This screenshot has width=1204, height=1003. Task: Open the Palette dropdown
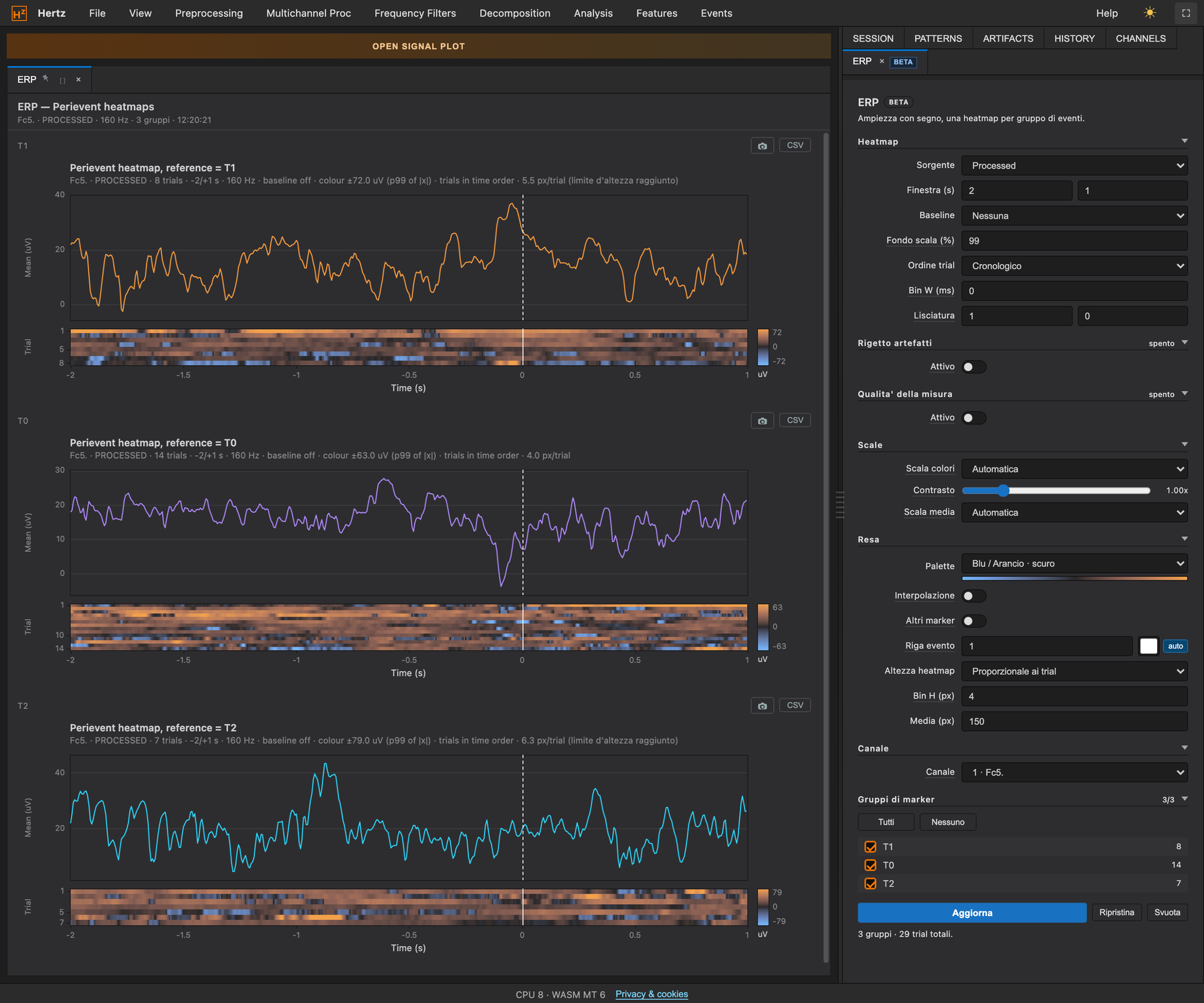tap(1074, 564)
